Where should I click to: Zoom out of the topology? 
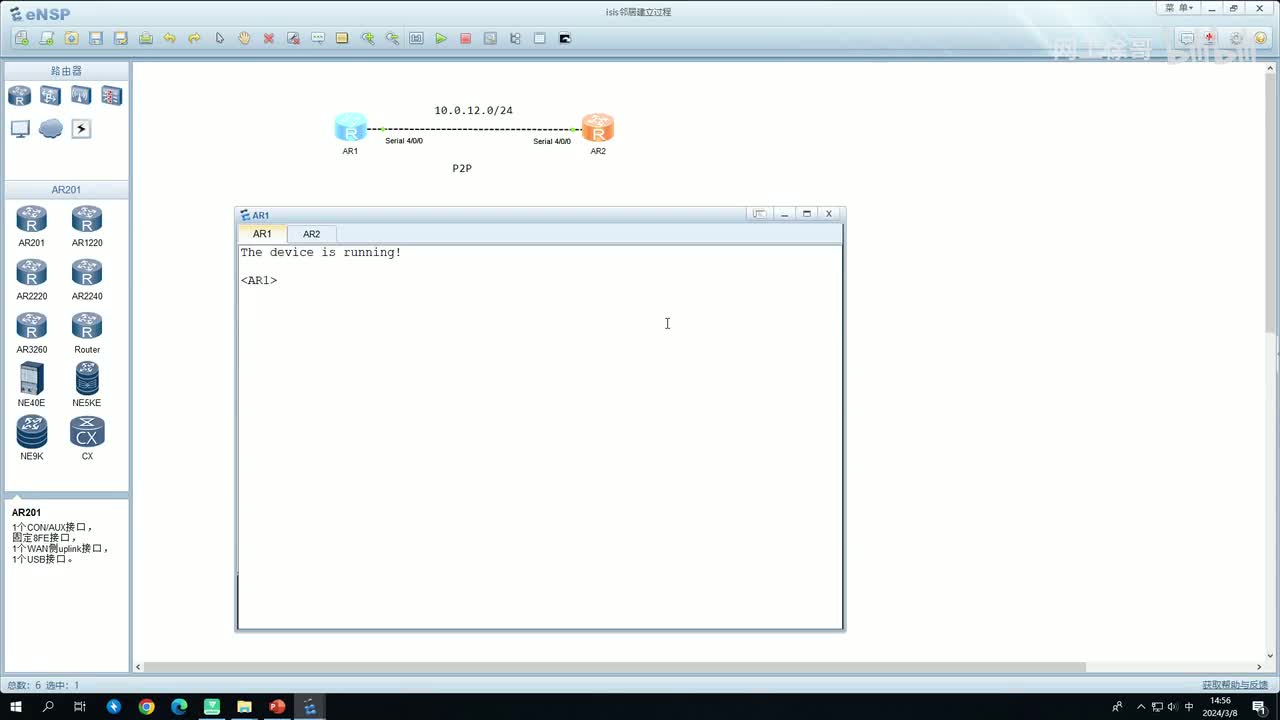(x=392, y=38)
